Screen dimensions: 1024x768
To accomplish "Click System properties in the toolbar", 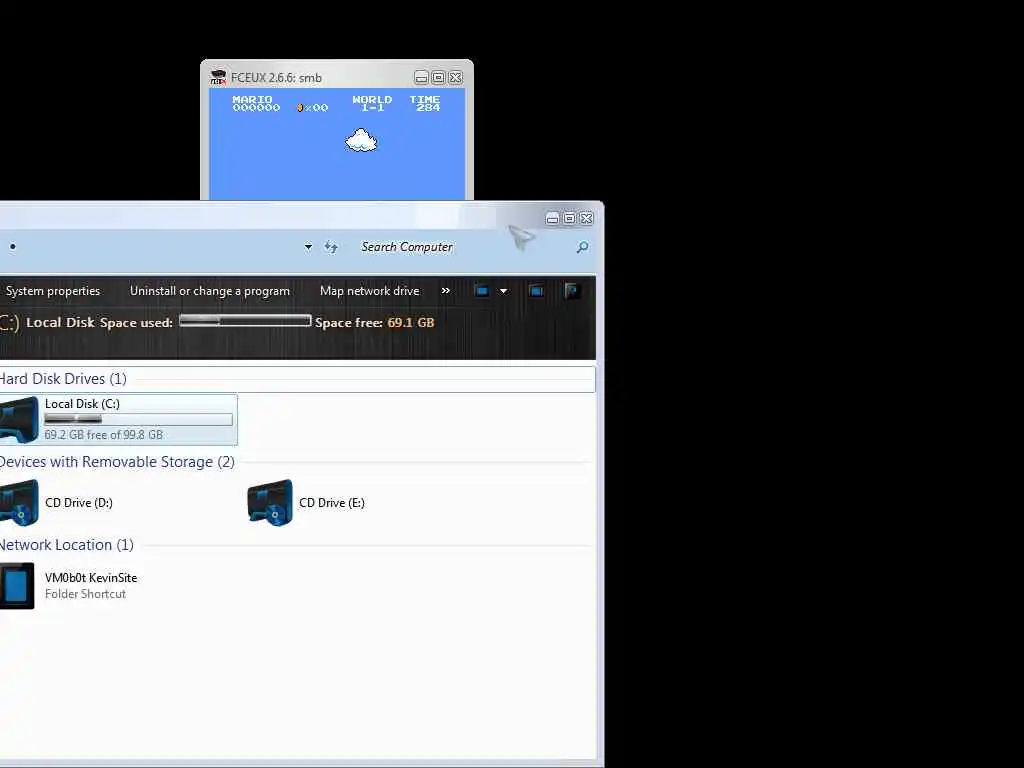I will (53, 291).
